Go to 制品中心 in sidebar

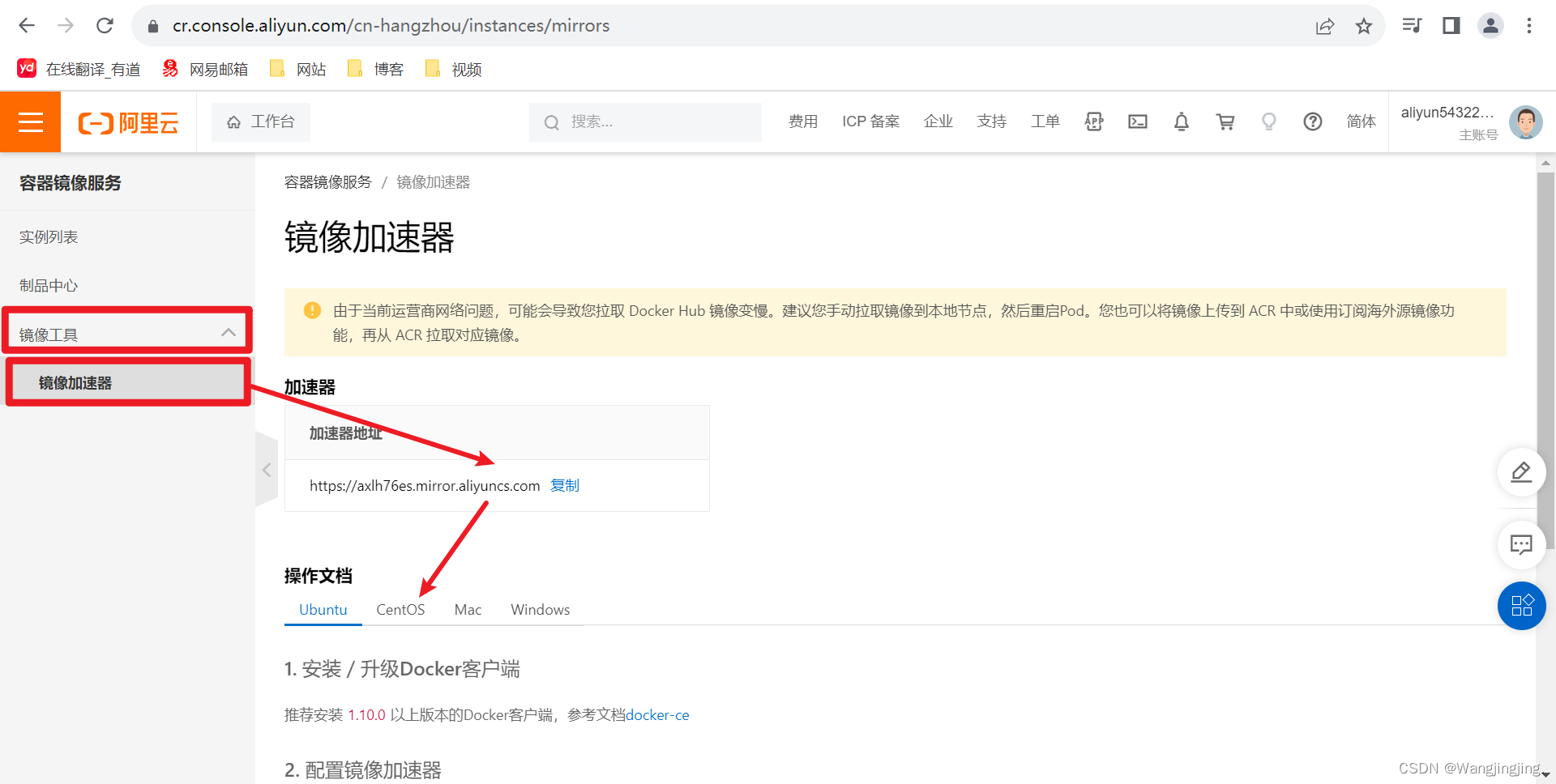point(49,285)
